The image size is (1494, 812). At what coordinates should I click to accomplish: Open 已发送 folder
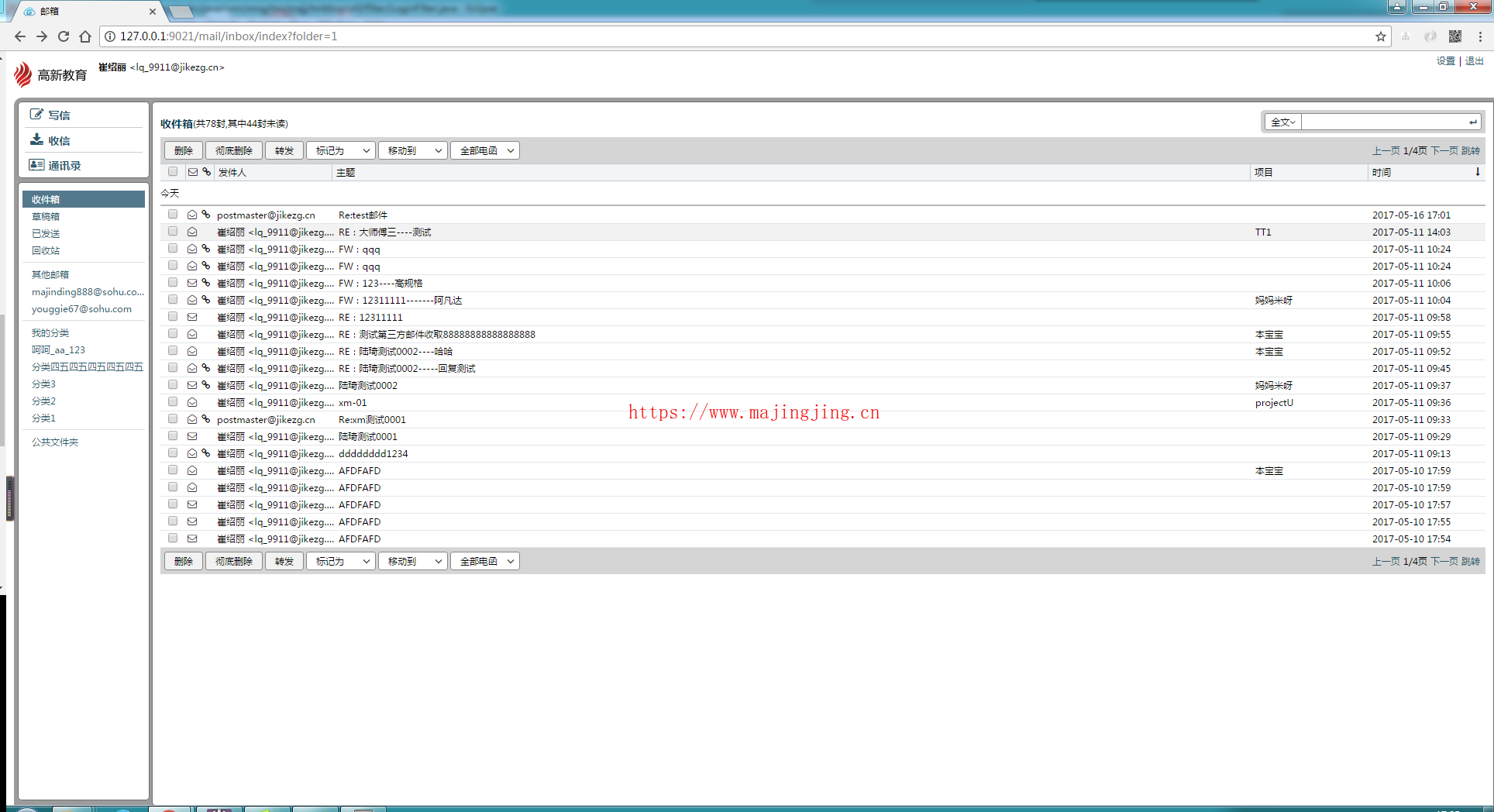pyautogui.click(x=46, y=233)
